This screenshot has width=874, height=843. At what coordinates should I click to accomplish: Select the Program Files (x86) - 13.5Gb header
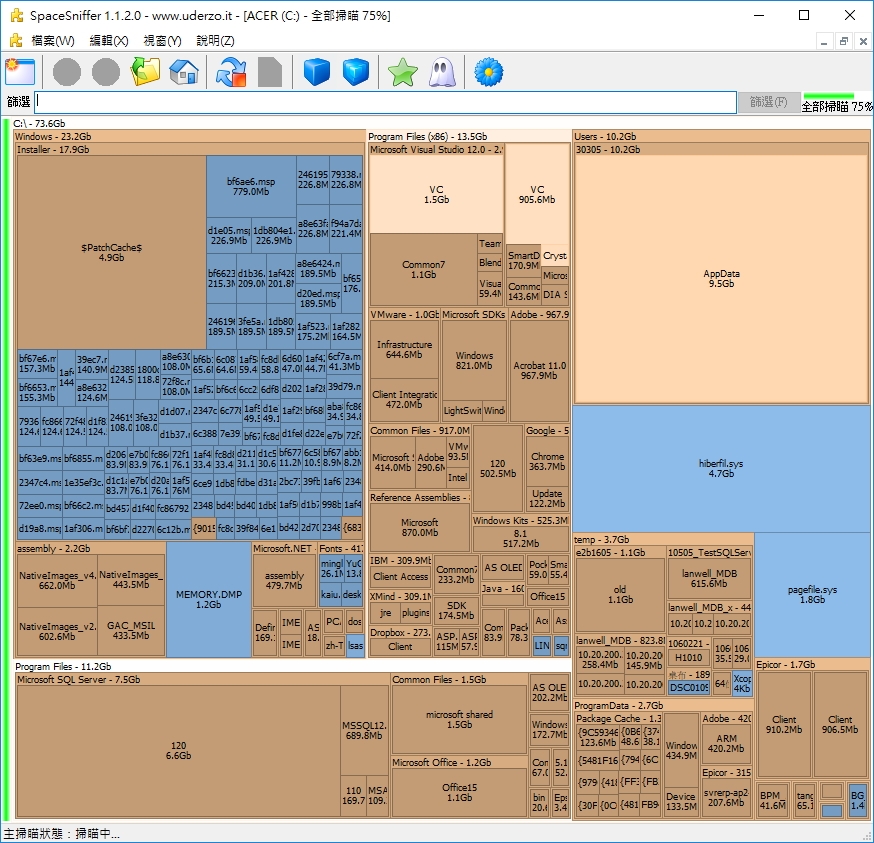click(x=469, y=137)
